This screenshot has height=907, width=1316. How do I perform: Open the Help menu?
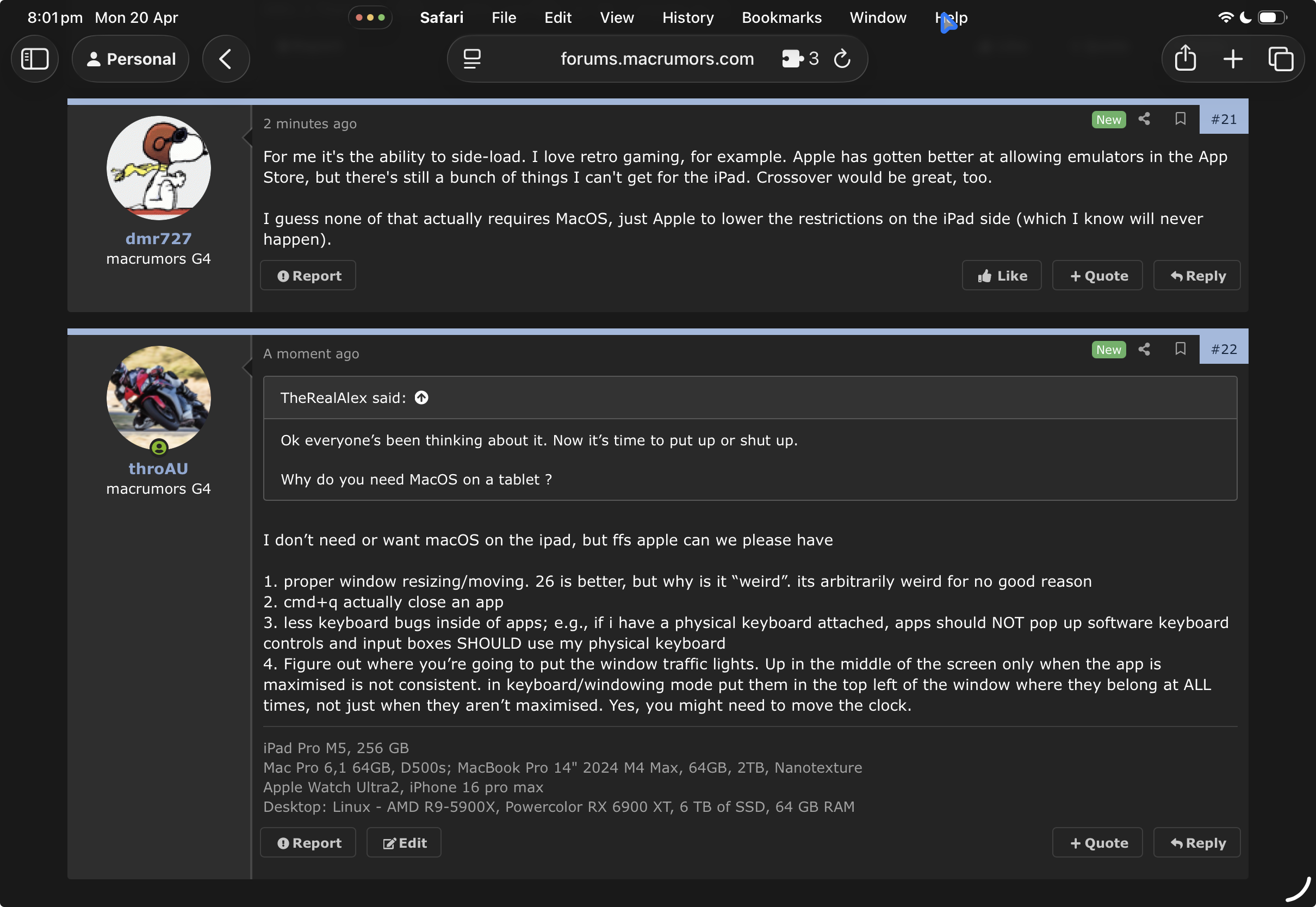point(951,17)
